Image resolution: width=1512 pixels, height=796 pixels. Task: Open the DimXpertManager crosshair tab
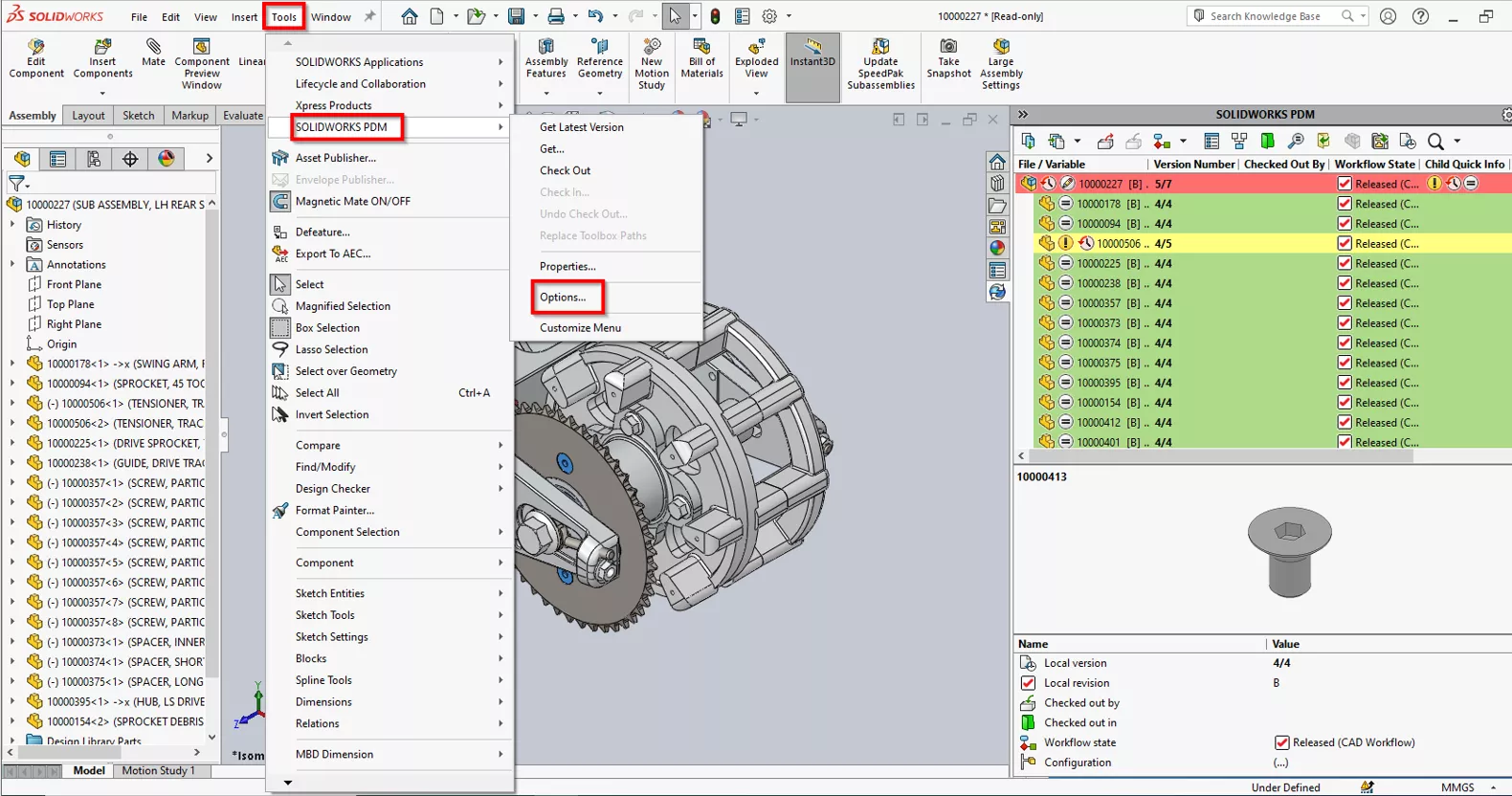tap(130, 159)
